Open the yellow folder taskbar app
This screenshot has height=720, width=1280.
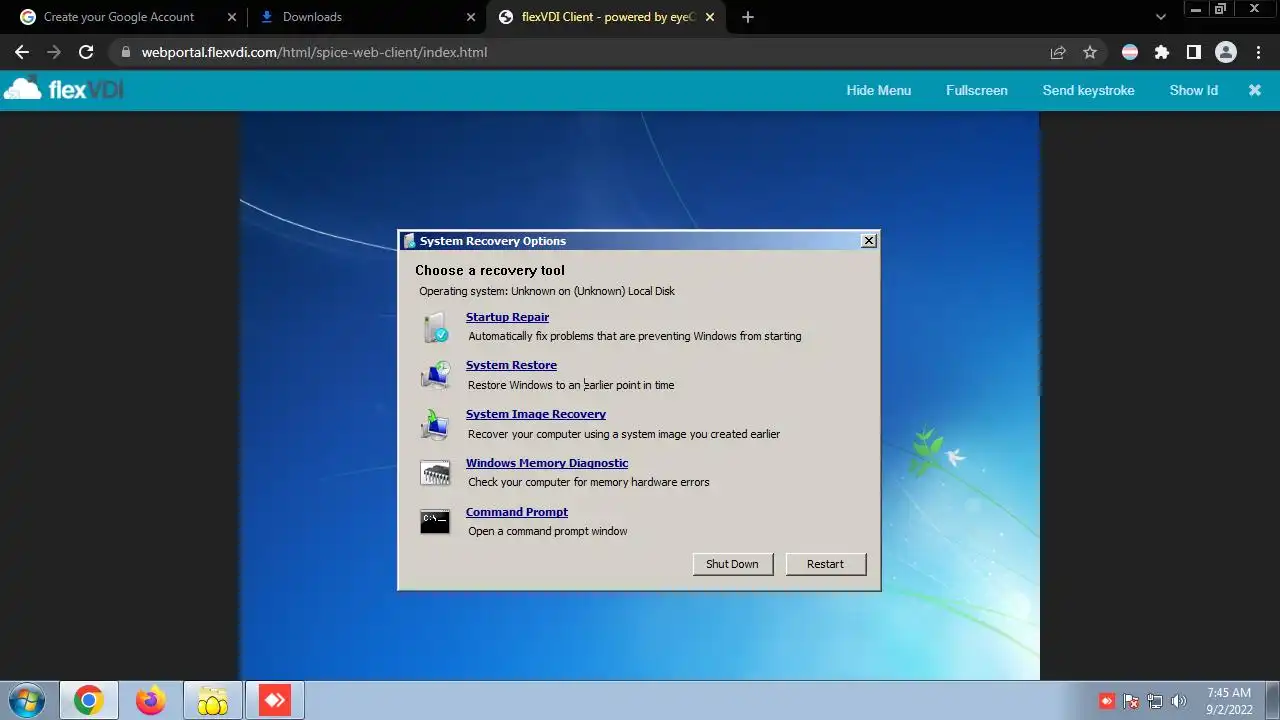click(213, 700)
